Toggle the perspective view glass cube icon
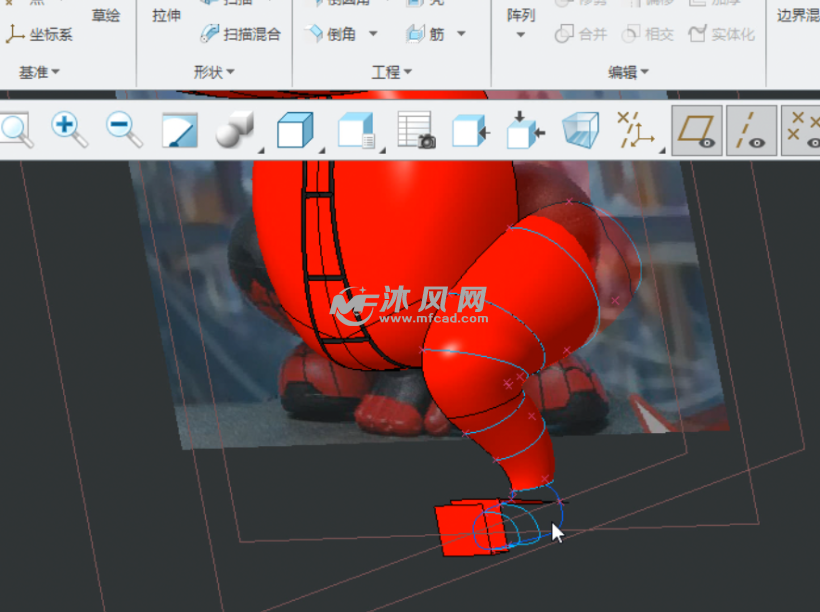This screenshot has height=612, width=820. [580, 130]
